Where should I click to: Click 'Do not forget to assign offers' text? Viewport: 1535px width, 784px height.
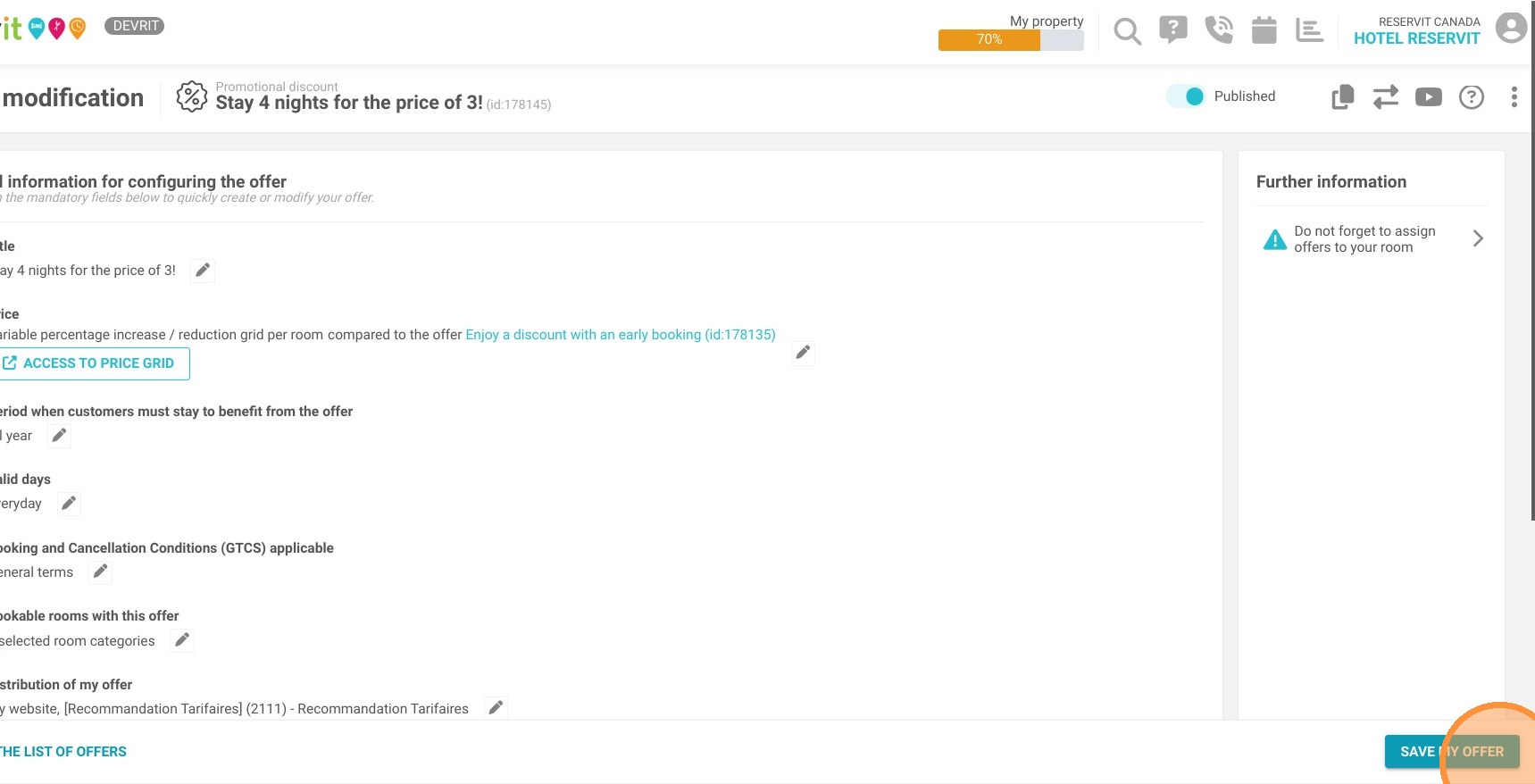pyautogui.click(x=1364, y=239)
